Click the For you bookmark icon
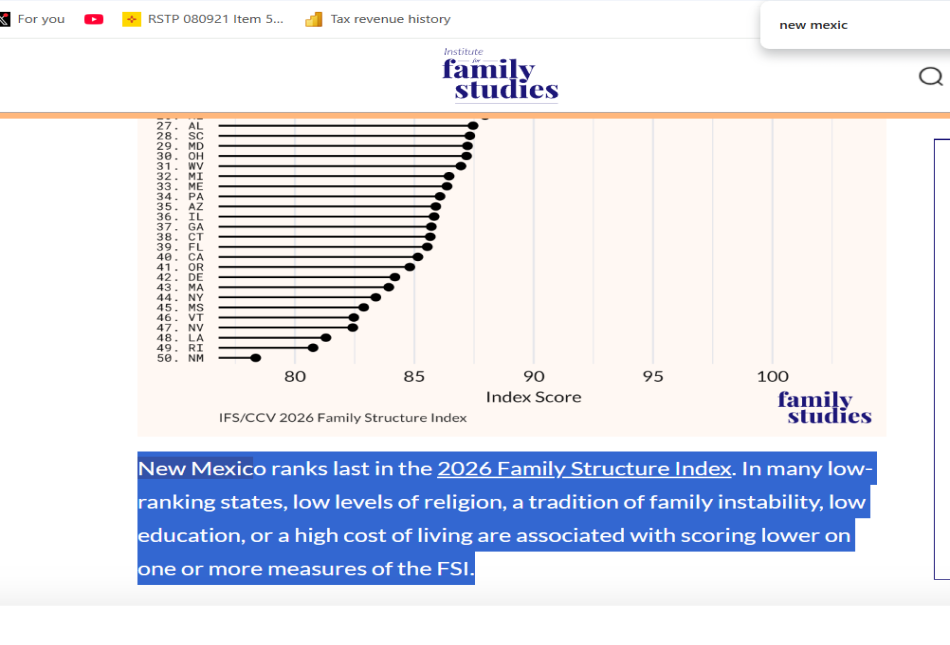This screenshot has width=950, height=645. [4, 19]
